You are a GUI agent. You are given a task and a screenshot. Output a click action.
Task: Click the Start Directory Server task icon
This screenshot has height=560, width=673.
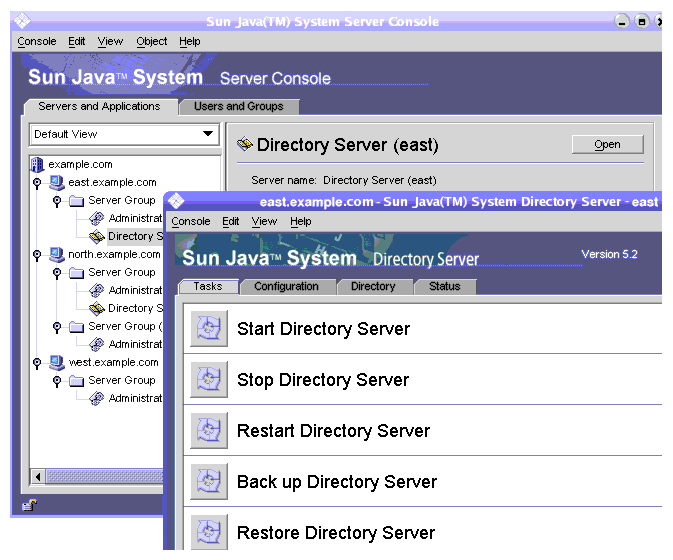[209, 329]
